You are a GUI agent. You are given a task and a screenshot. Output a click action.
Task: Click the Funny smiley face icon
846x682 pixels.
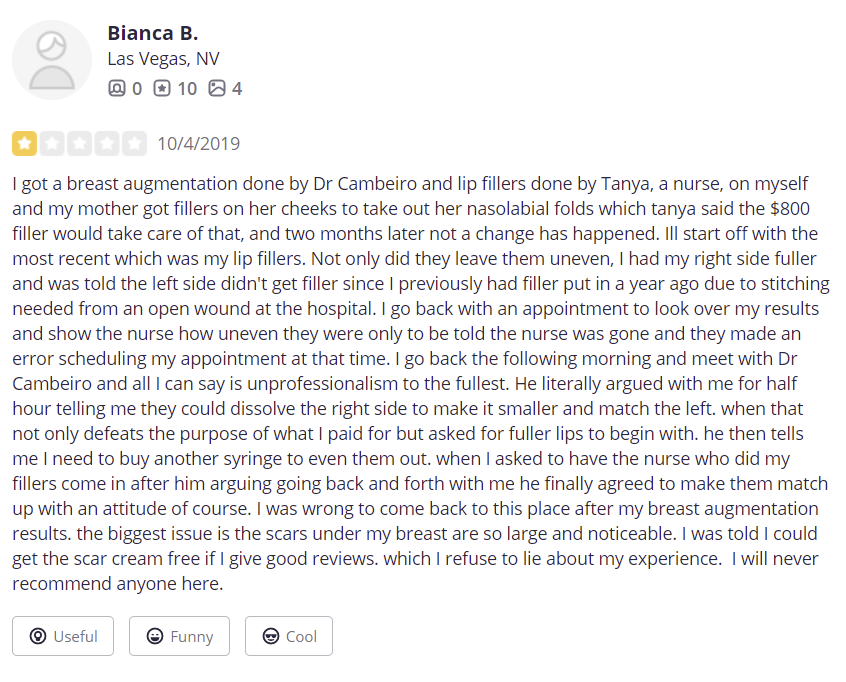point(155,636)
